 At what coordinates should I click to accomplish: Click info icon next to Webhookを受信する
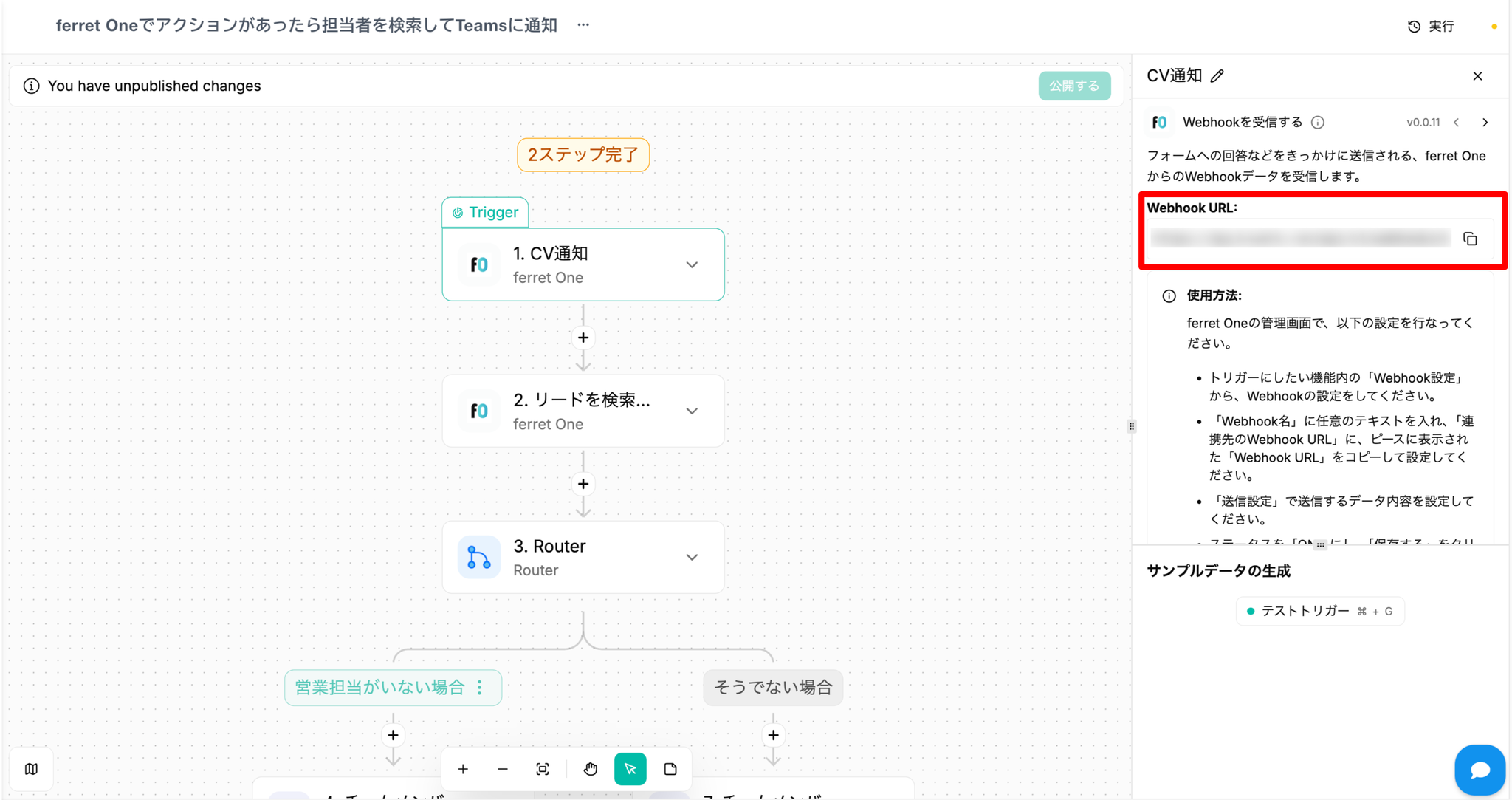pos(1318,123)
